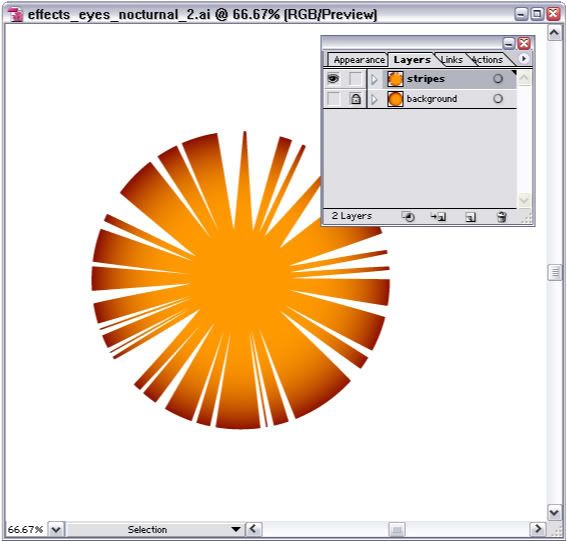Switch to the Appearance tab

[358, 60]
